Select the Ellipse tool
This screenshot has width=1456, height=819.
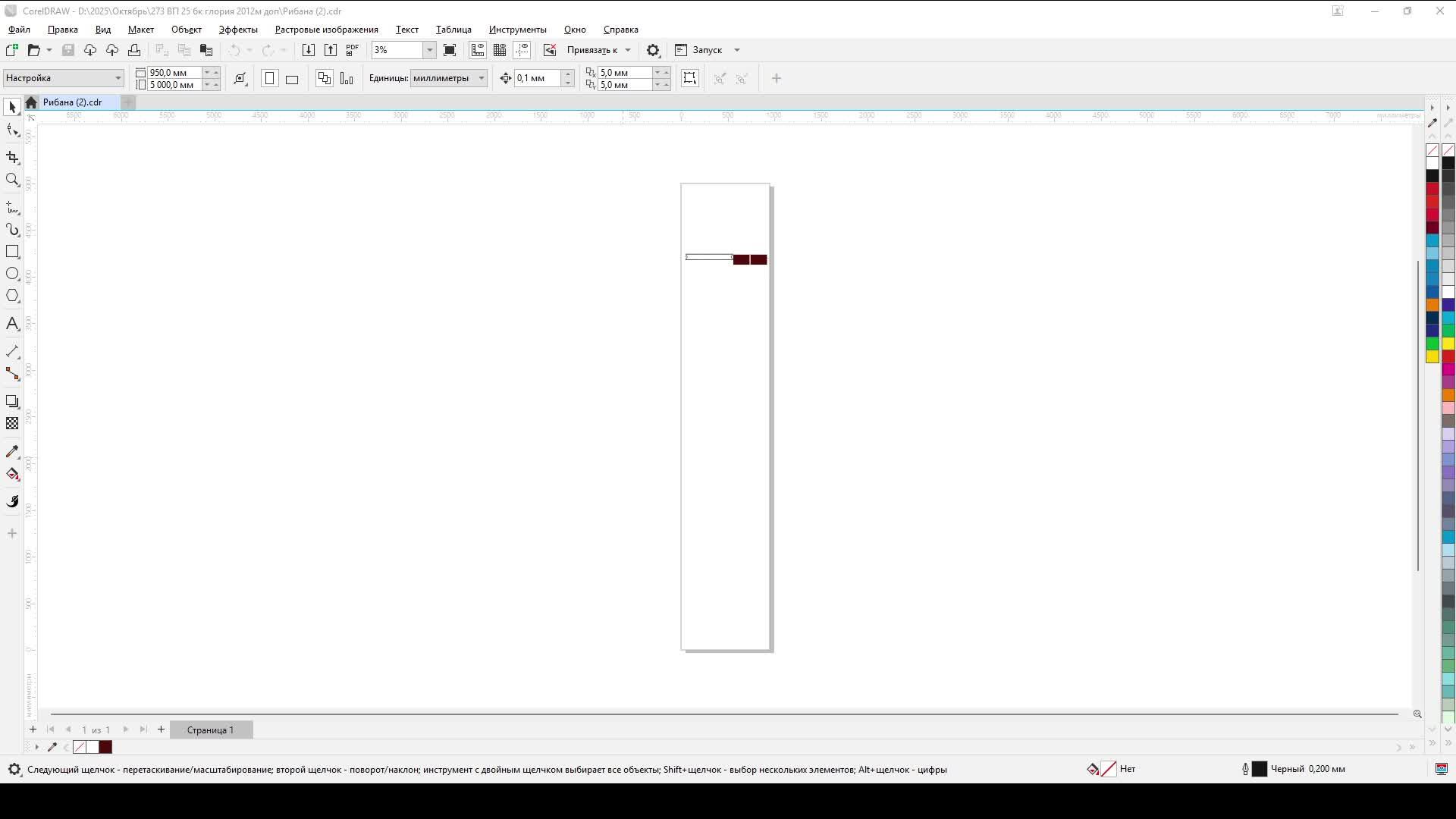click(12, 274)
